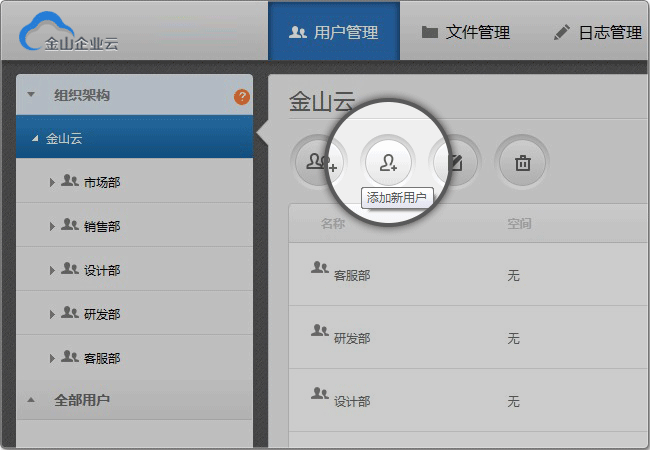Click the group icon in table row 客服部
650x450 pixels.
320,267
